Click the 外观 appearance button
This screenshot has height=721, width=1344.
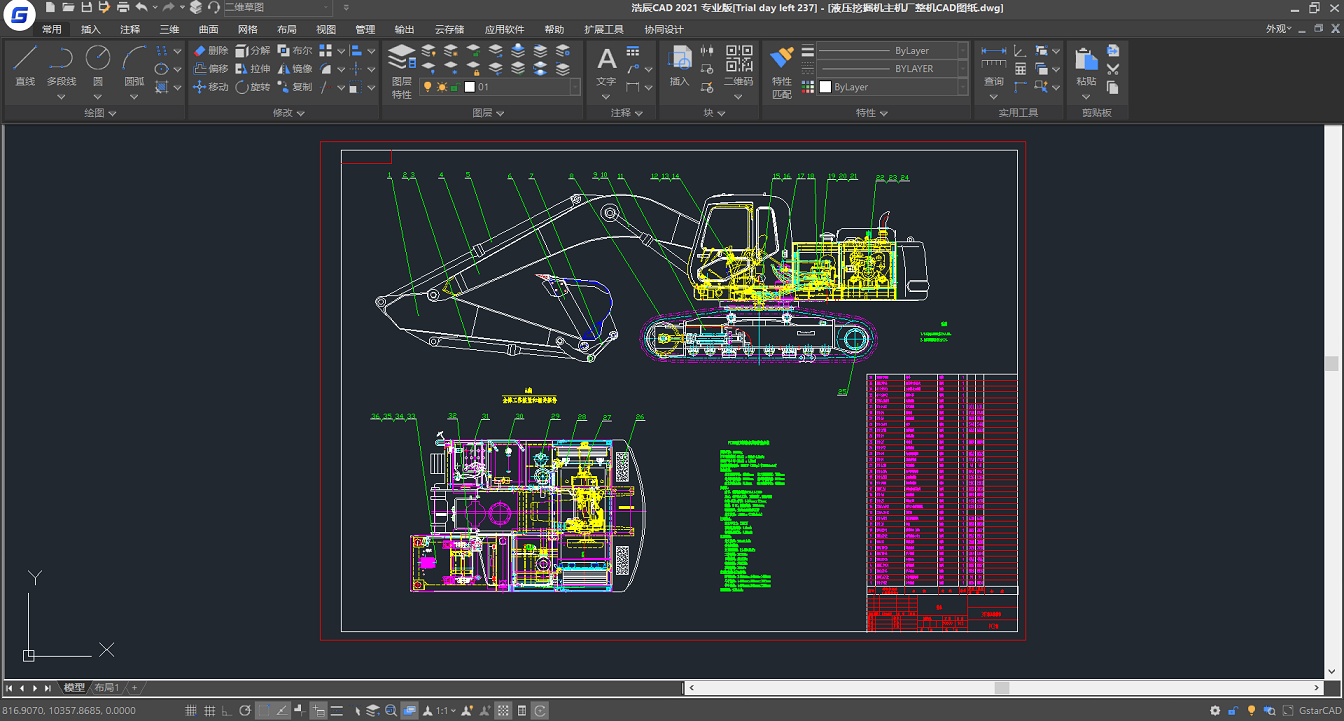click(x=1278, y=30)
